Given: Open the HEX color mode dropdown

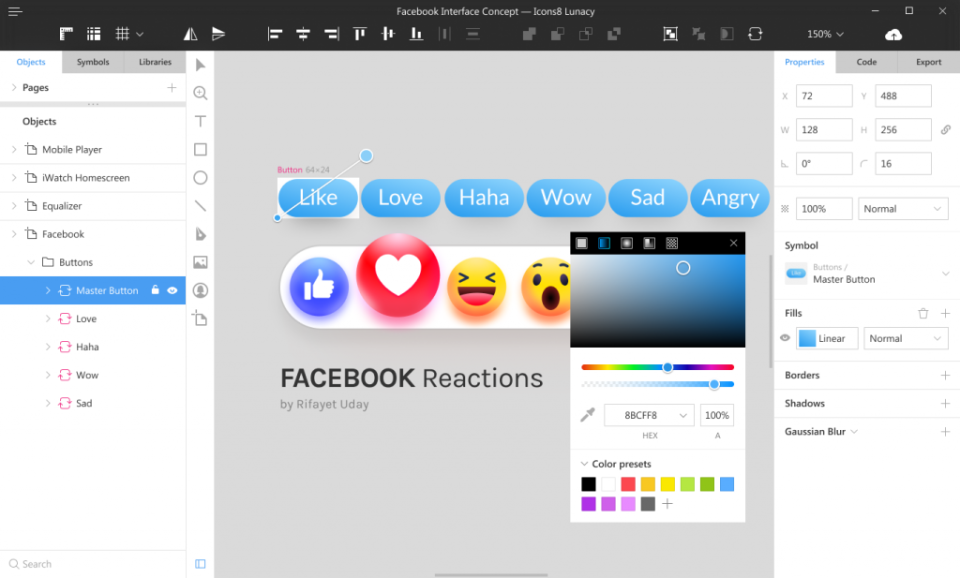Looking at the screenshot, I should tap(683, 415).
